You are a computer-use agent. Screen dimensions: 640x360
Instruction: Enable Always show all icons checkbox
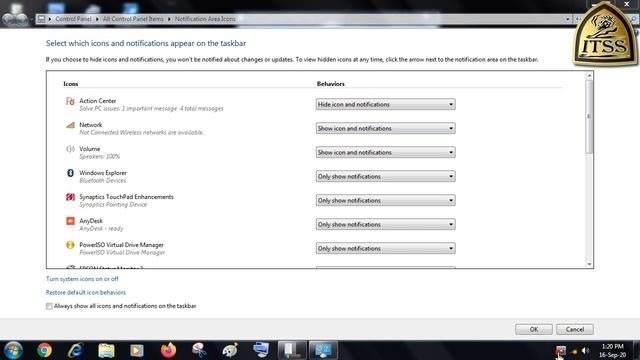coord(49,306)
